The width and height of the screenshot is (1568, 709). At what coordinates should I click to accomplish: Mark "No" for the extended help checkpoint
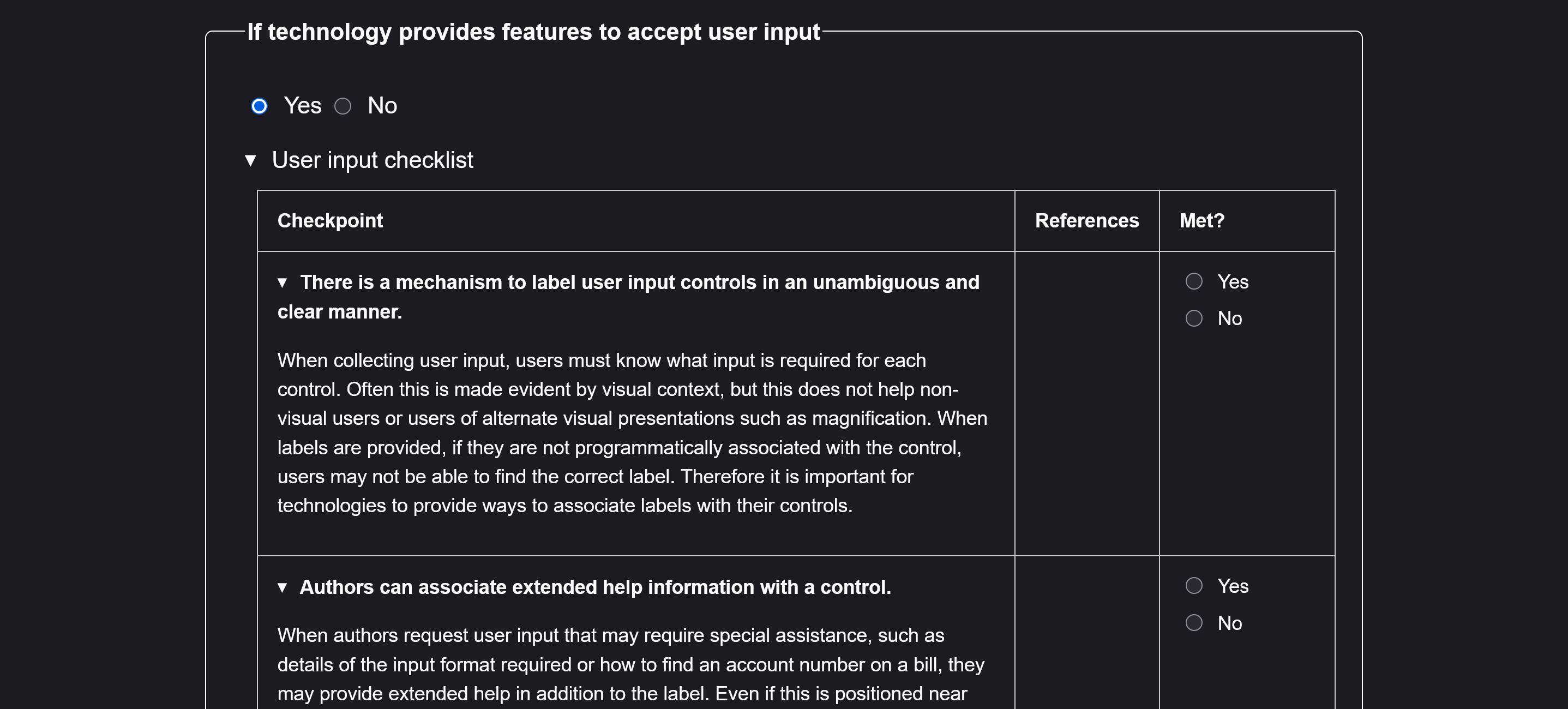click(1194, 622)
